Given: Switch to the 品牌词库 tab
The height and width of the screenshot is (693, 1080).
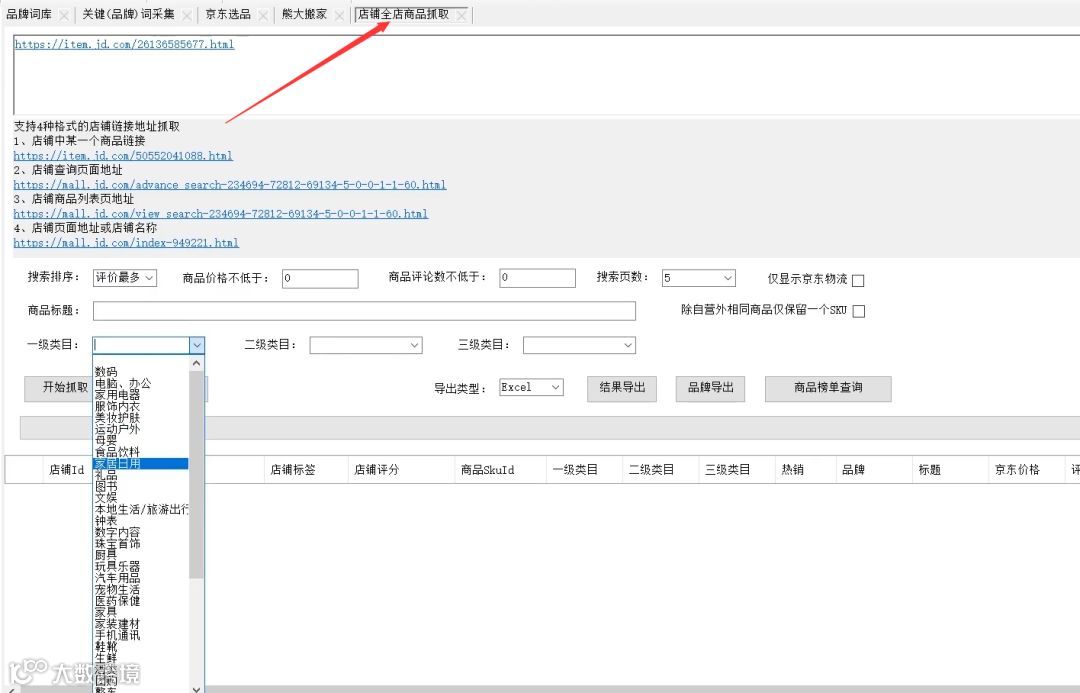Looking at the screenshot, I should [x=29, y=14].
